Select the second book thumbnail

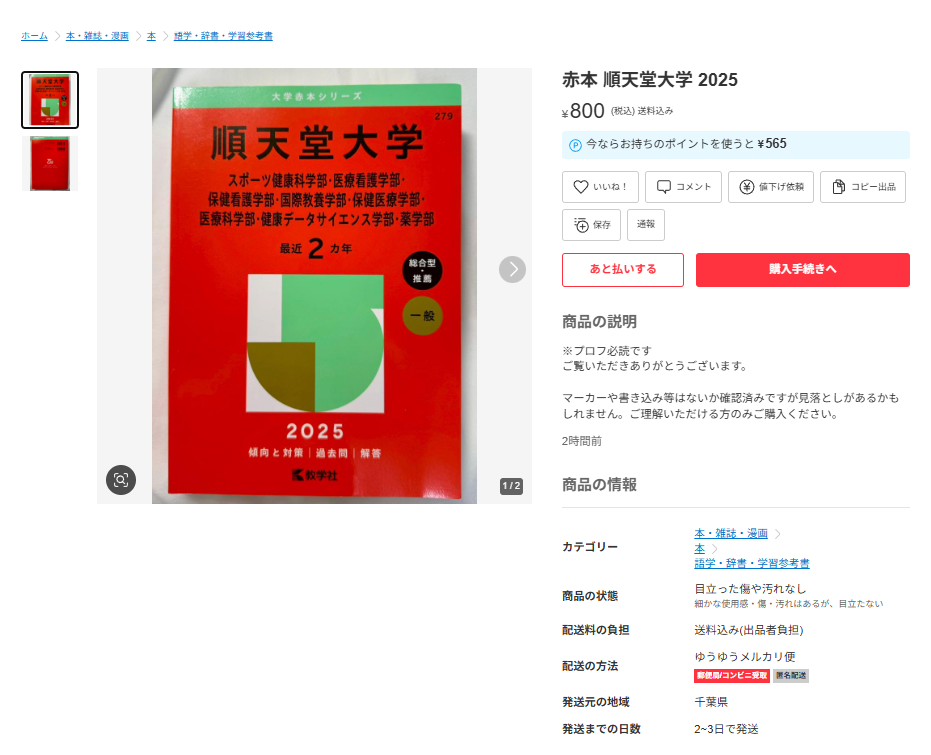(50, 164)
